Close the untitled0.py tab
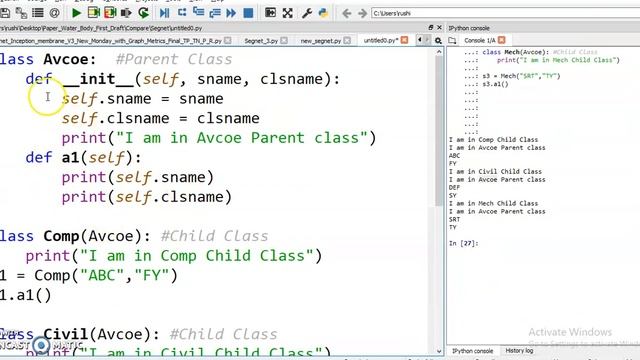The height and width of the screenshot is (360, 640). tap(404, 40)
